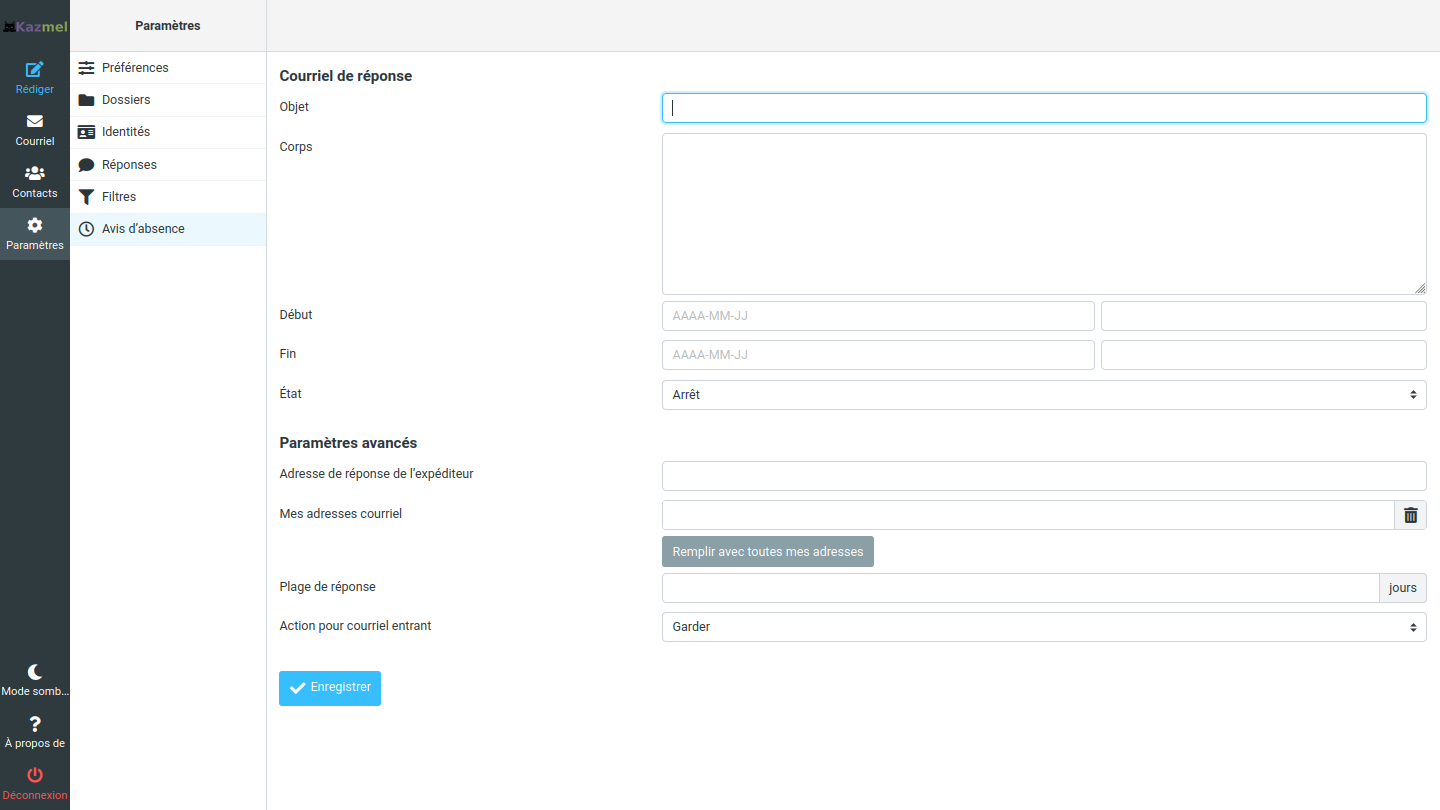The width and height of the screenshot is (1440, 810).
Task: Open the À propos de help icon
Action: tap(35, 724)
